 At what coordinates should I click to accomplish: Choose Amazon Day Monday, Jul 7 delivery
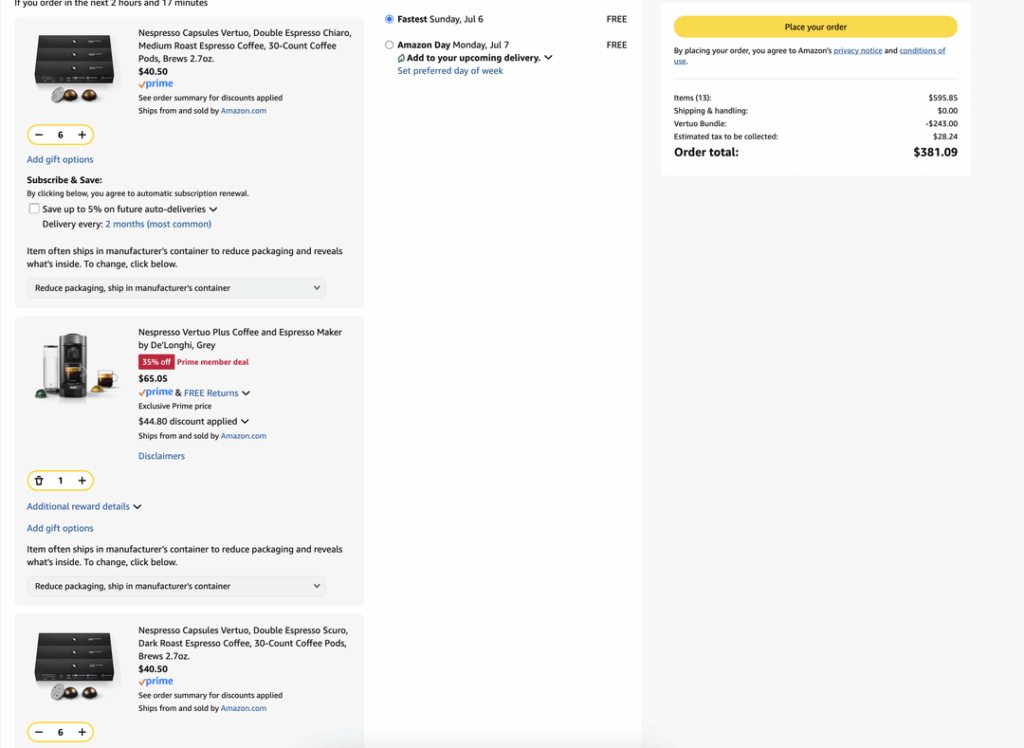point(389,45)
